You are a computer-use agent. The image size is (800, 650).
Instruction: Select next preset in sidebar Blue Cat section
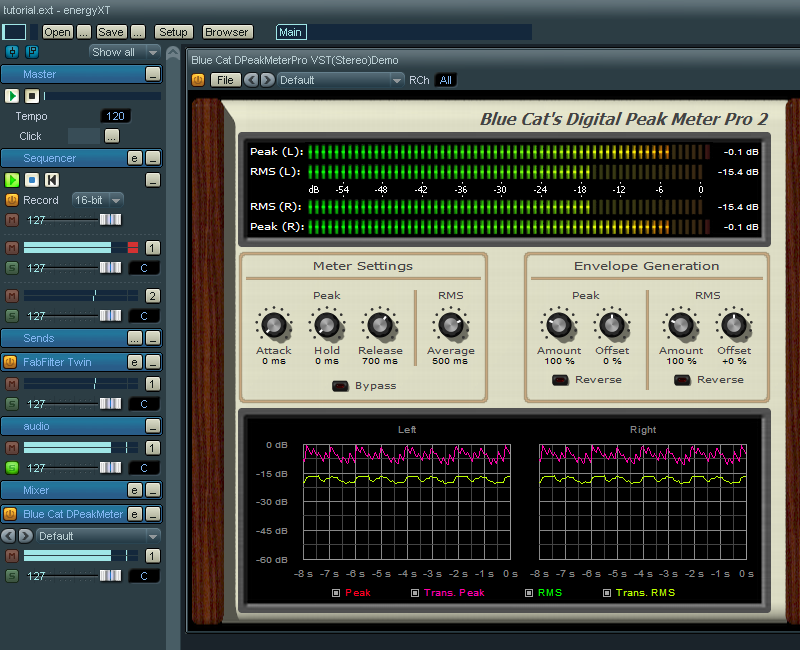pyautogui.click(x=26, y=536)
